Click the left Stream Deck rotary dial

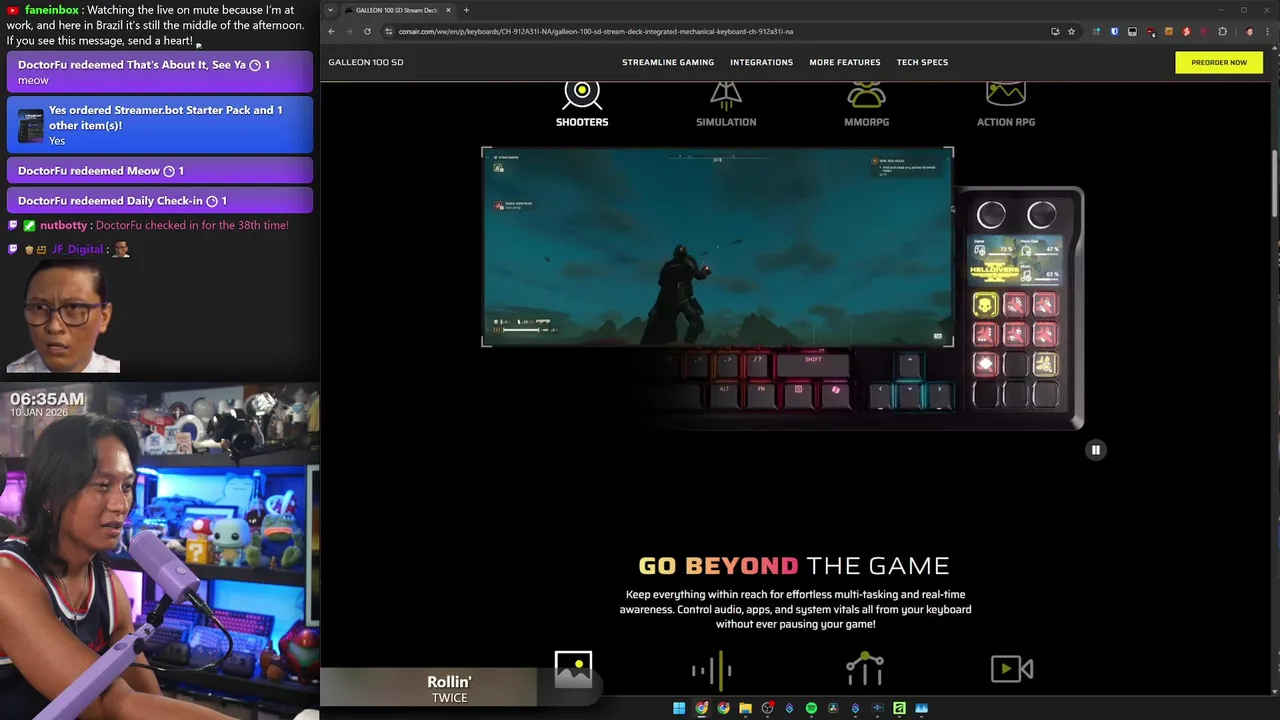click(x=991, y=214)
